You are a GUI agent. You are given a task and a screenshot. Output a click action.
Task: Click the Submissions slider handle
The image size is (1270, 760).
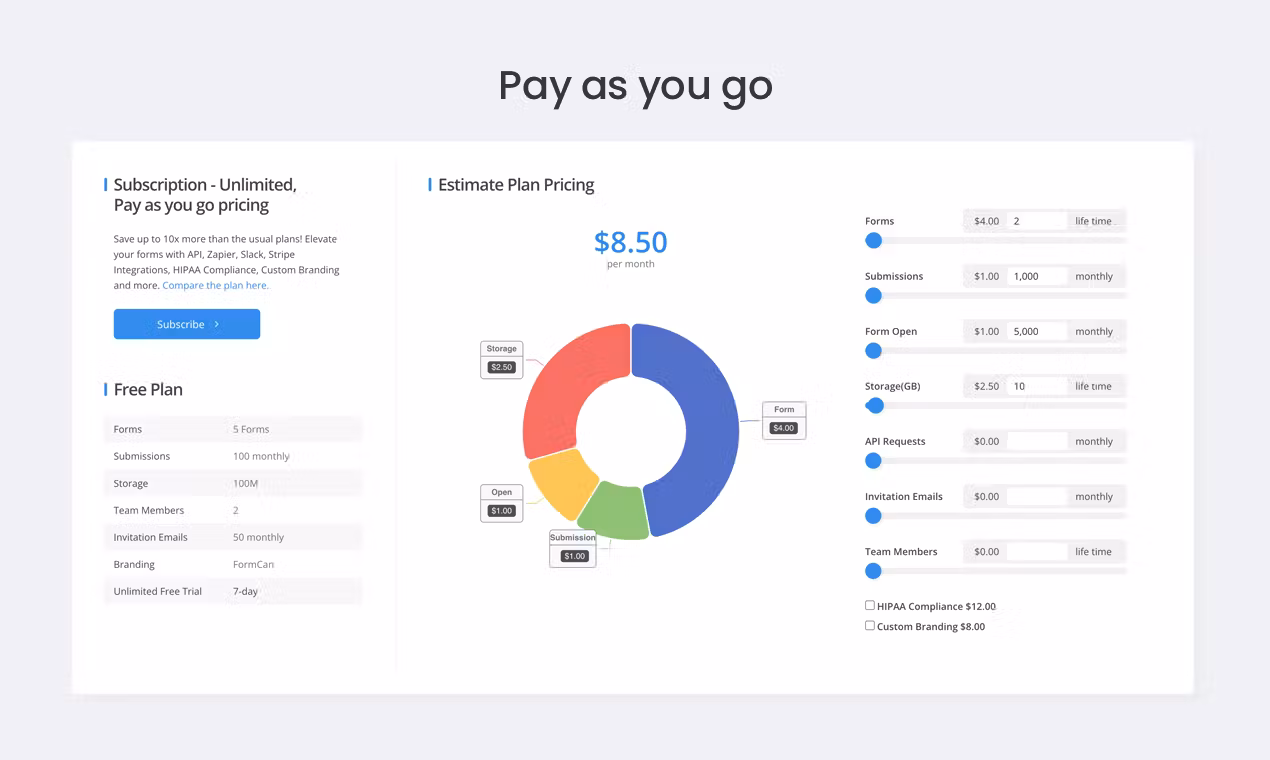point(873,295)
